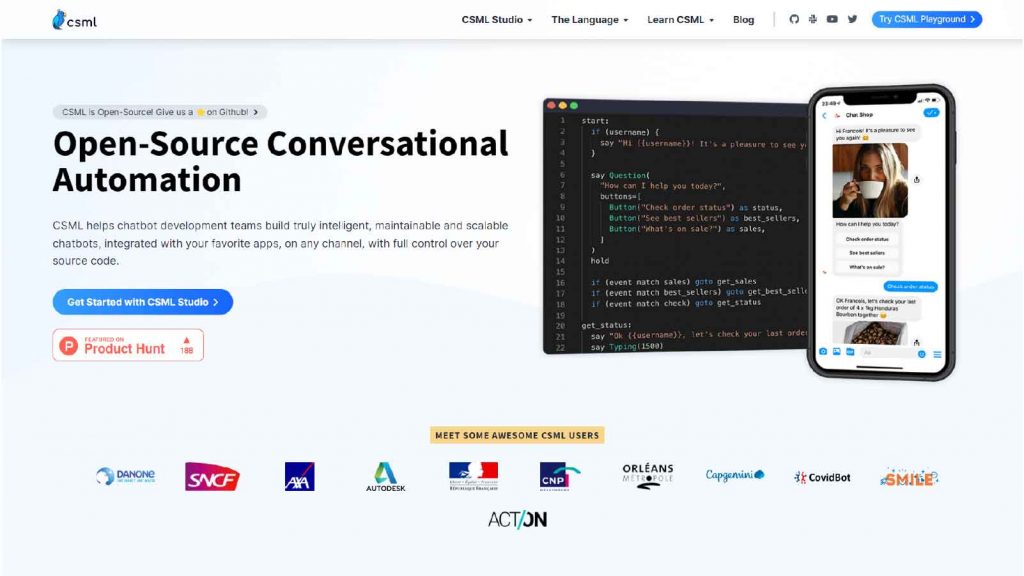Click the Orléans Métropole logo
Image resolution: width=1024 pixels, height=576 pixels.
647,476
